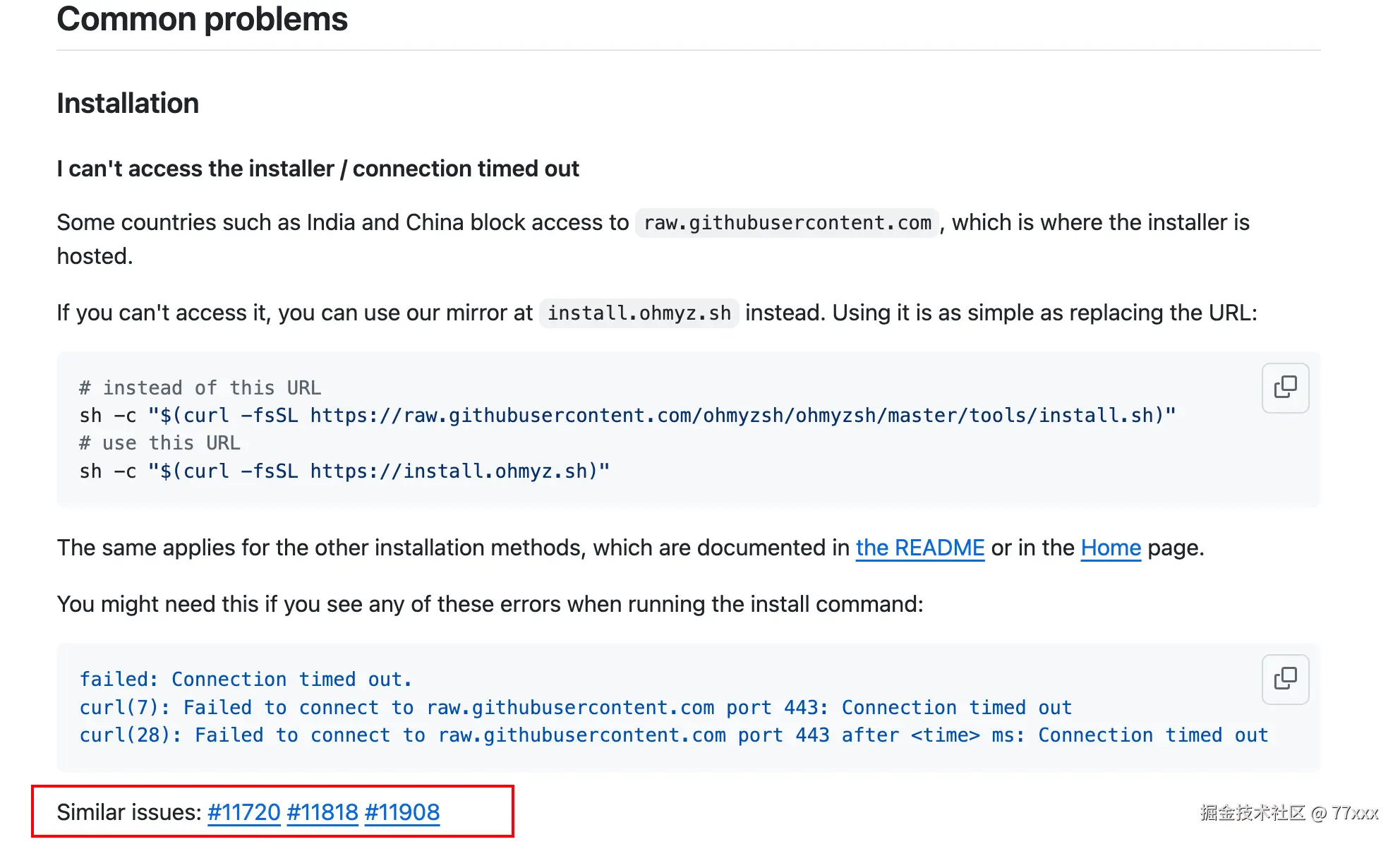
Task: Copy the install URL code block
Action: (x=1285, y=387)
